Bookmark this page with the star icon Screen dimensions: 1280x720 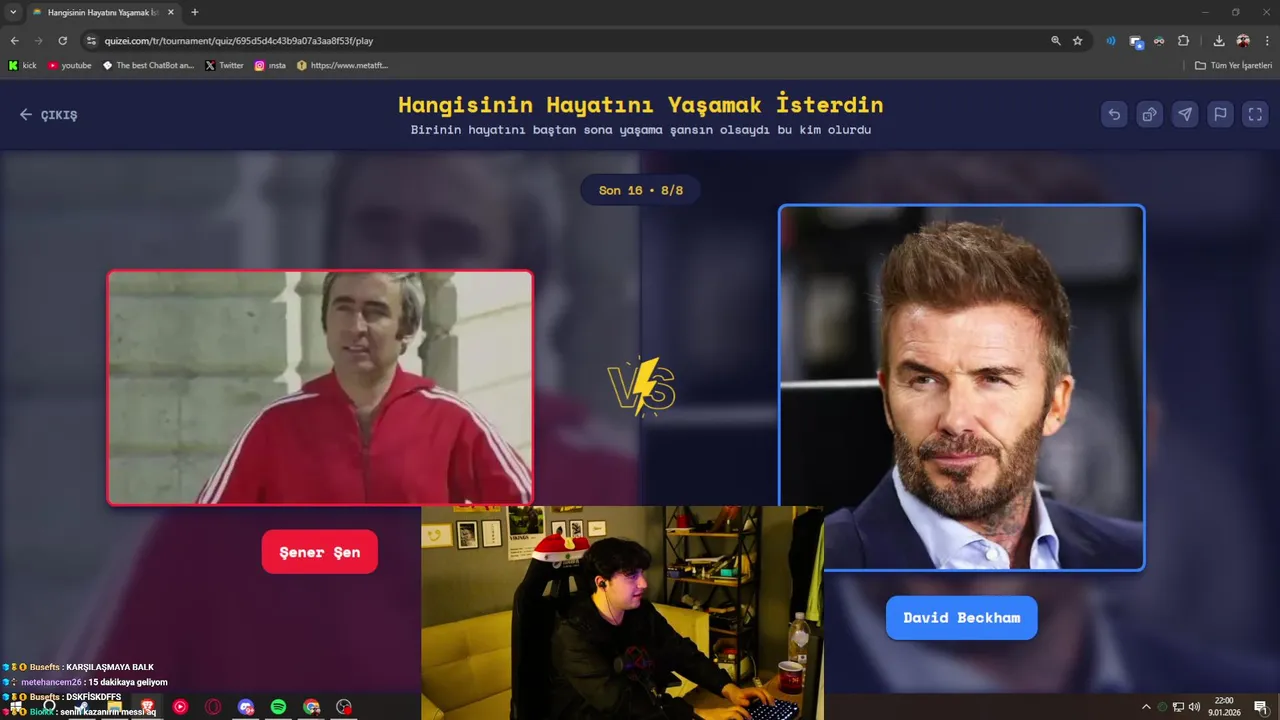point(1078,41)
